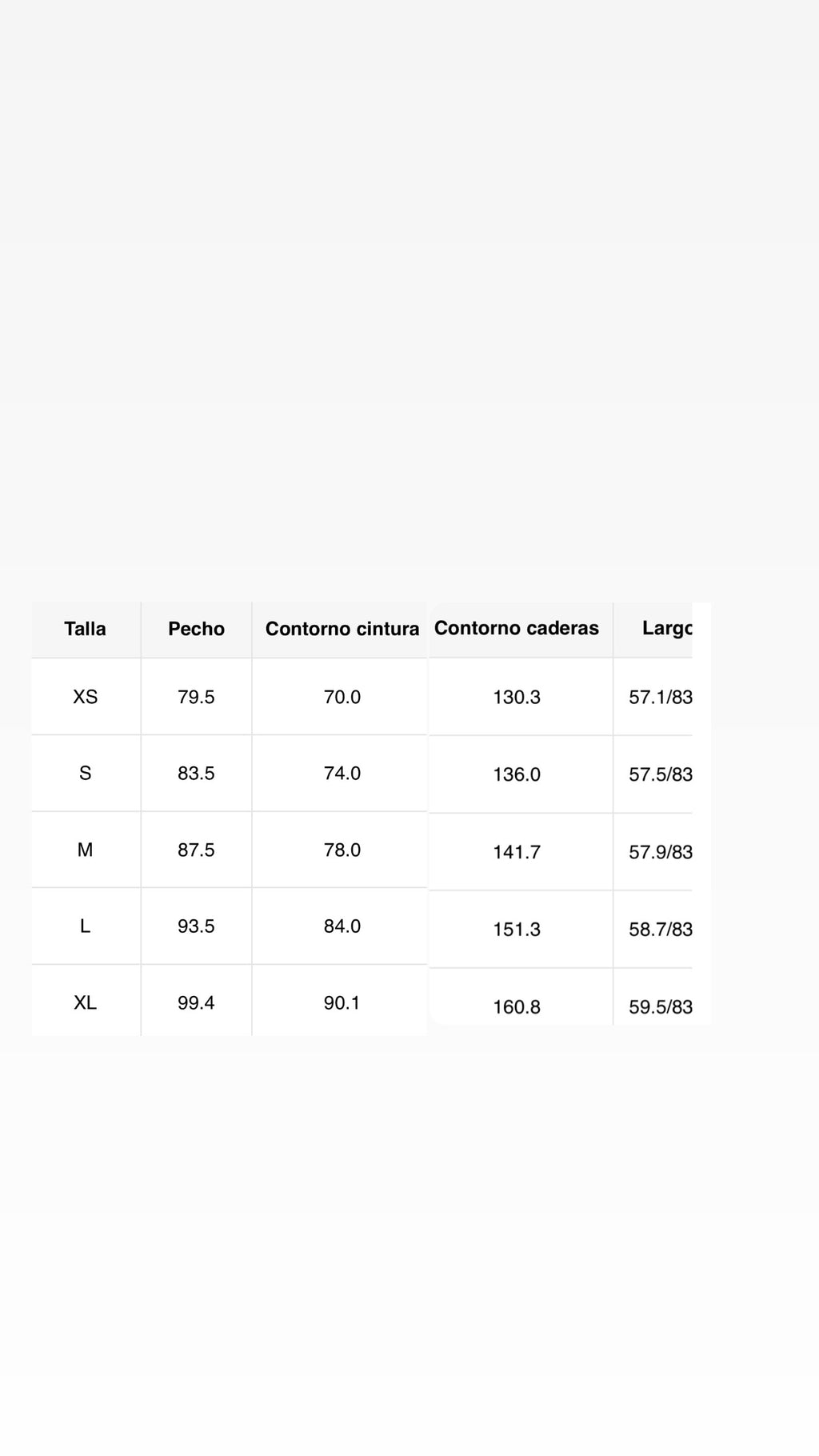Select the Contorno cintura column header
Viewport: 819px width, 1456px height.
click(x=342, y=629)
